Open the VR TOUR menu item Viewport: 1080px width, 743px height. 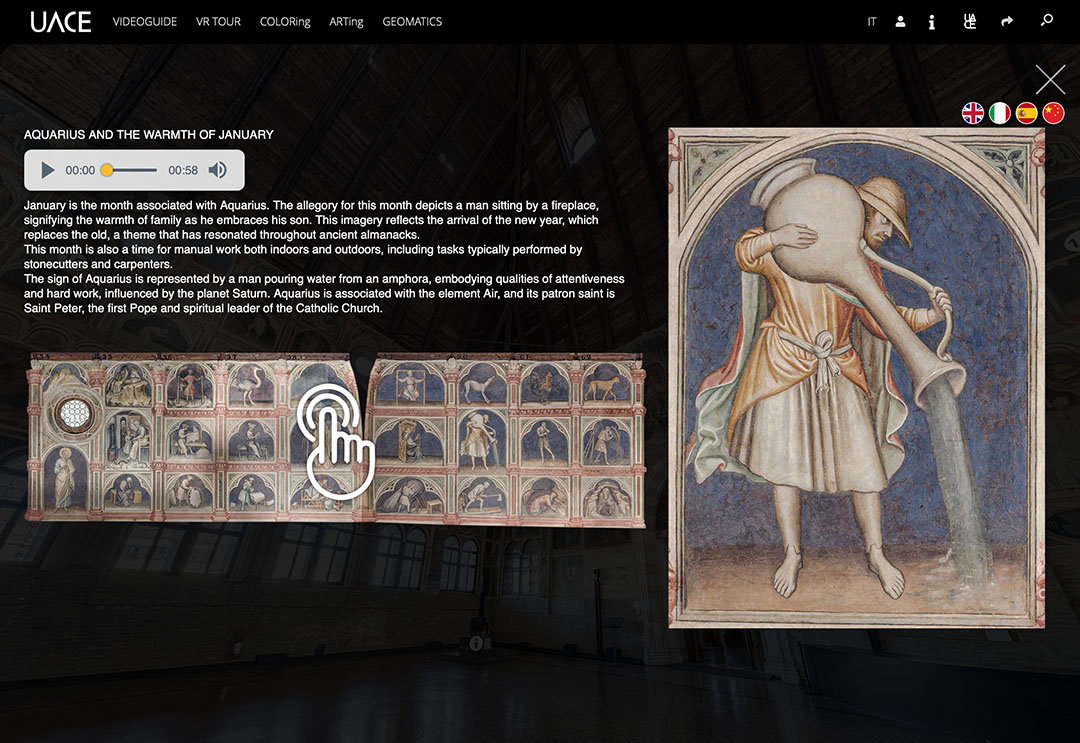(x=218, y=21)
